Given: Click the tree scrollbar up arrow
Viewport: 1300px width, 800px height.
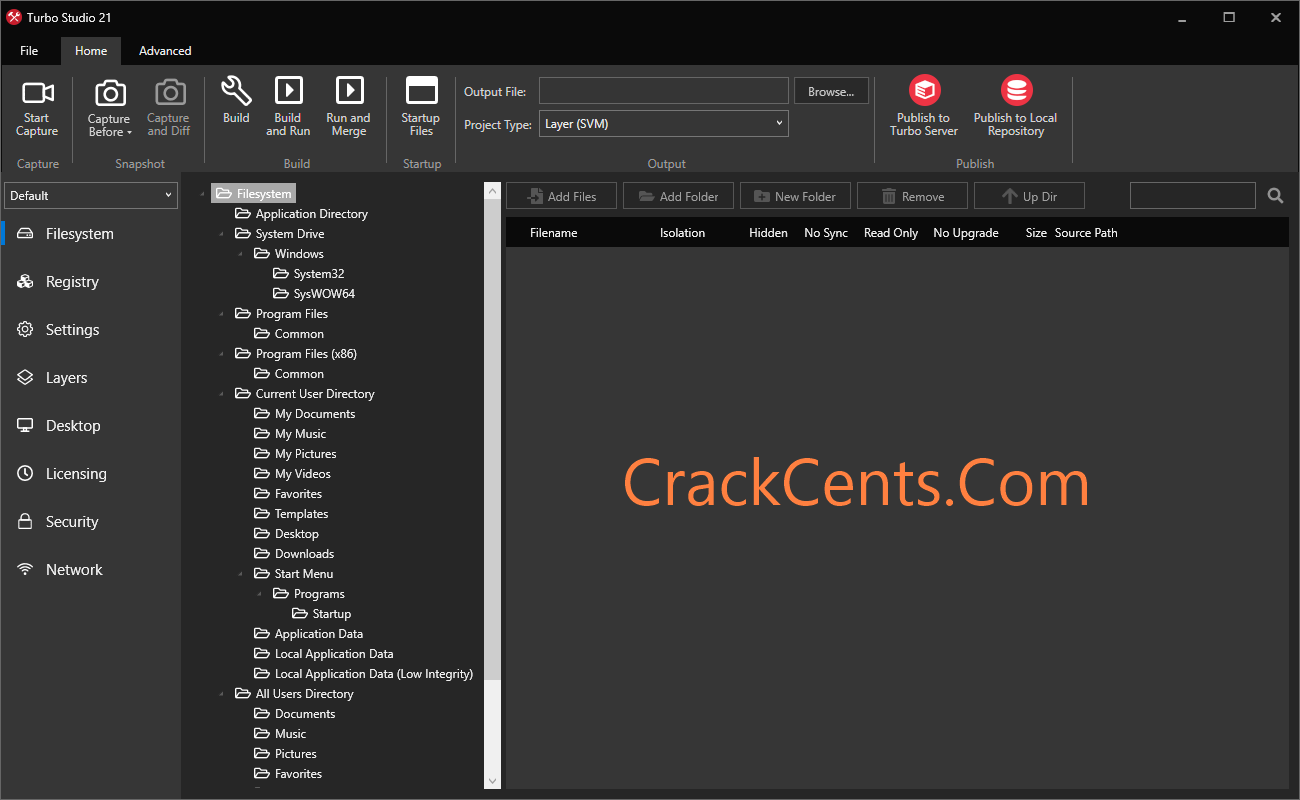Looking at the screenshot, I should (492, 190).
